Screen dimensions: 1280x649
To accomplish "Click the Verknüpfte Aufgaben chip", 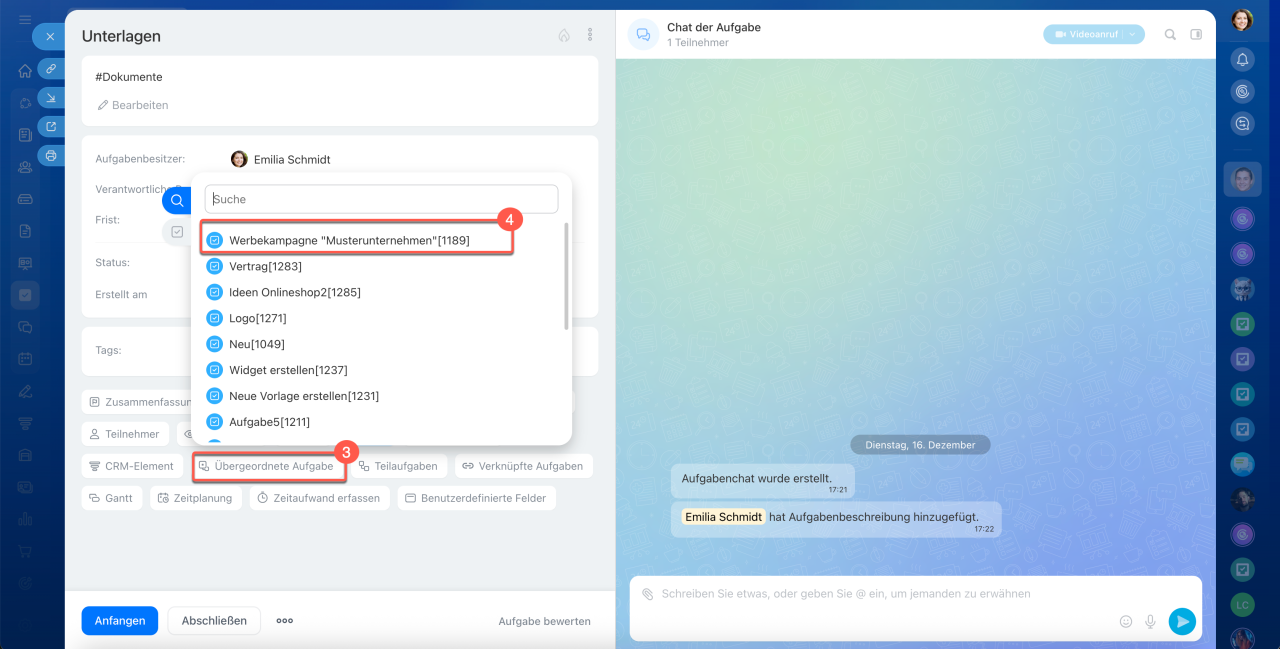I will 523,466.
